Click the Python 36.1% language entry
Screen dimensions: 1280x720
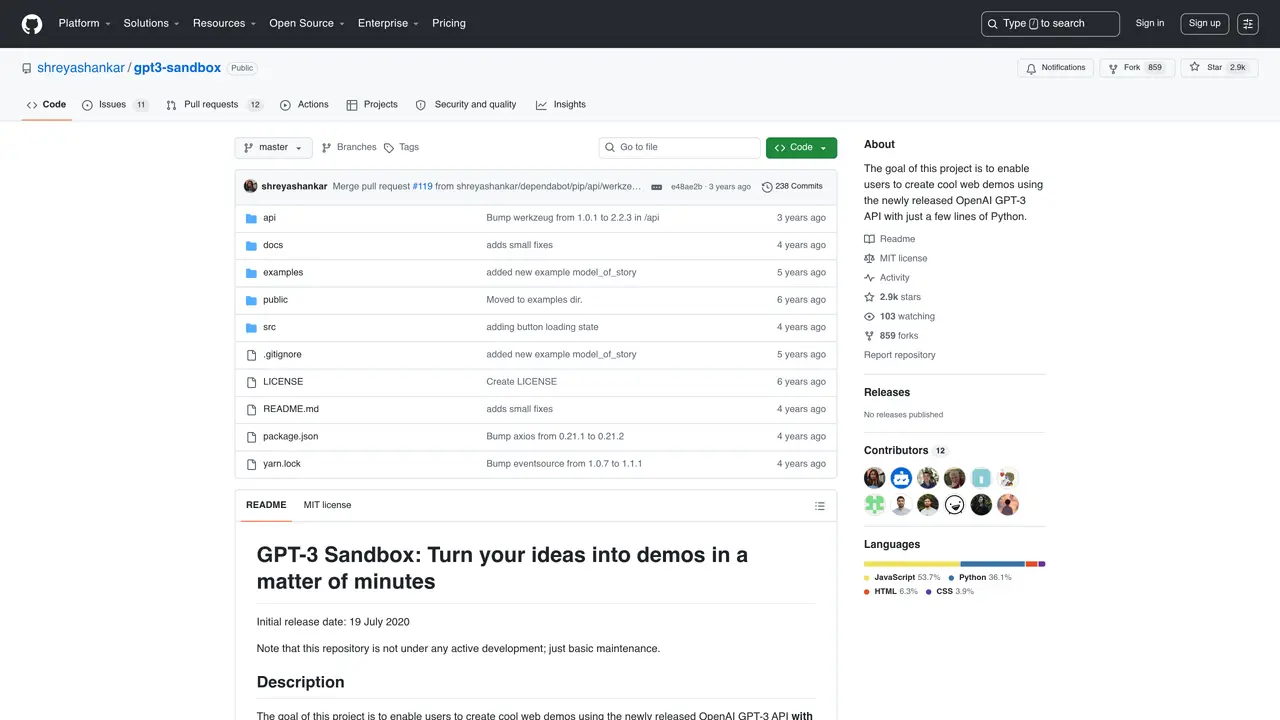click(x=980, y=578)
